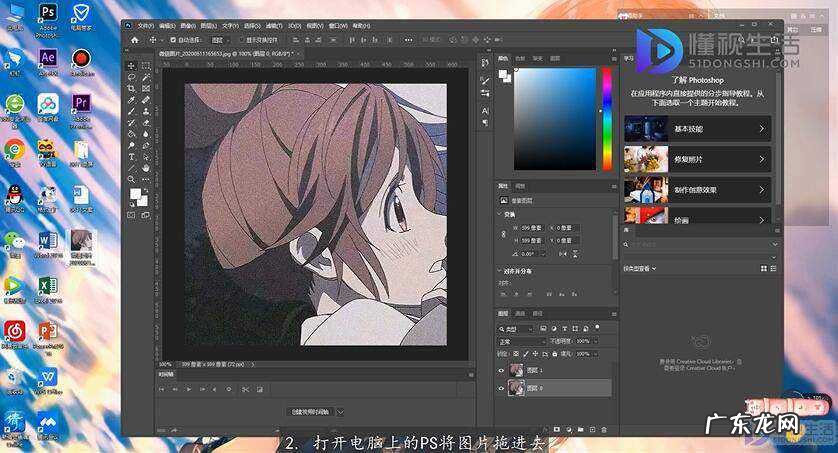Click the delete layer trash icon
Image resolution: width=838 pixels, height=453 pixels.
(x=604, y=429)
